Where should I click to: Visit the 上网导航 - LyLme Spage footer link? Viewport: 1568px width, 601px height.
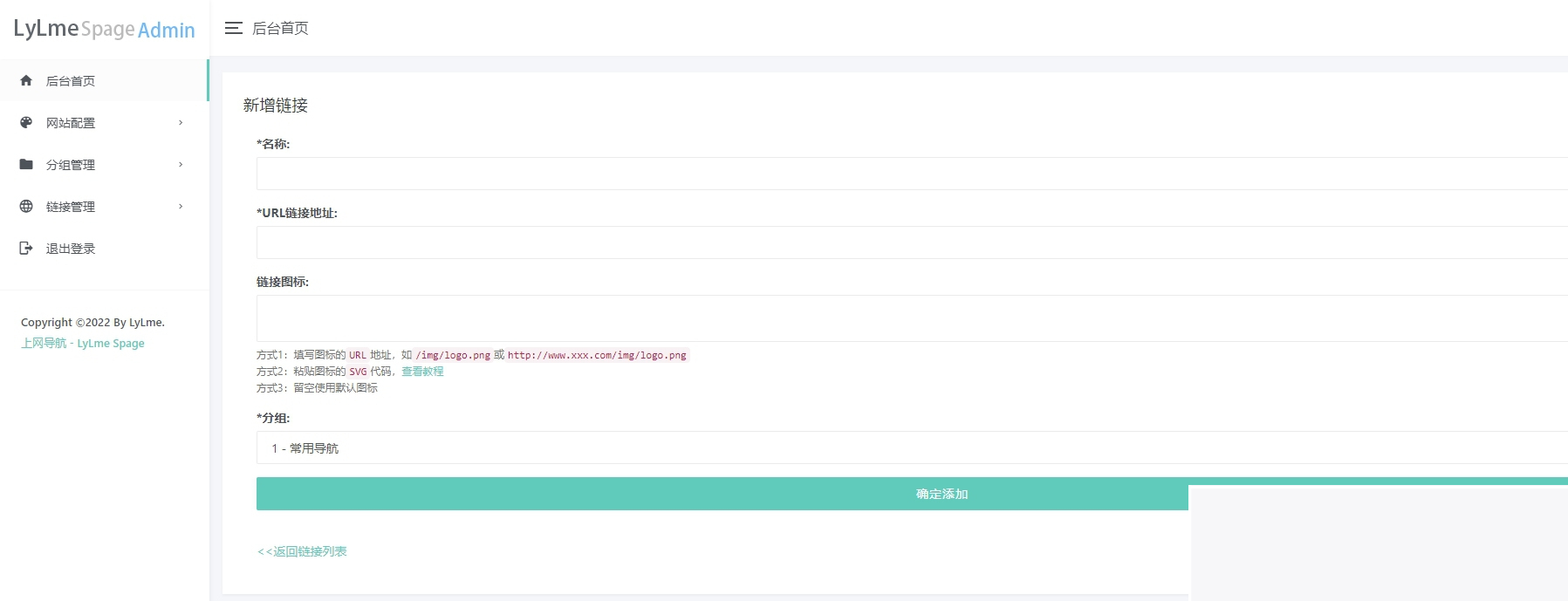83,344
